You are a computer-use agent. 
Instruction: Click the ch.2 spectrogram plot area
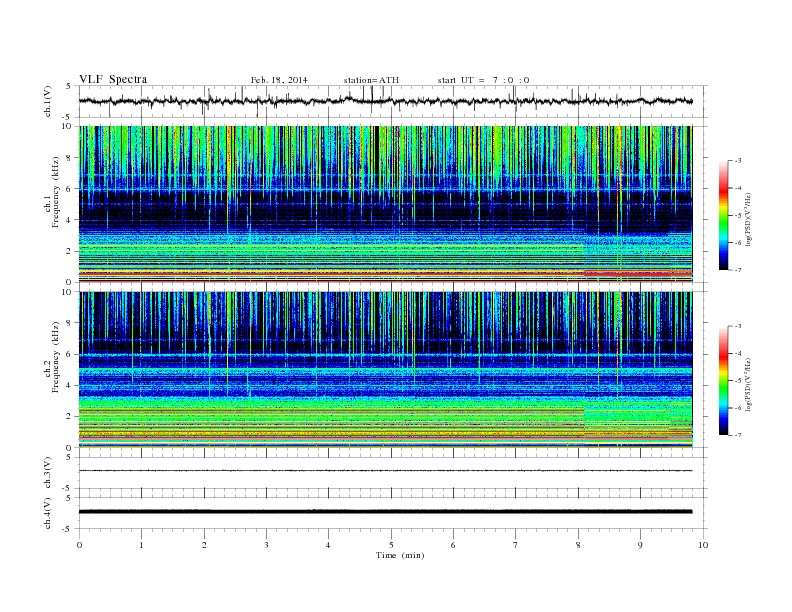(x=385, y=370)
